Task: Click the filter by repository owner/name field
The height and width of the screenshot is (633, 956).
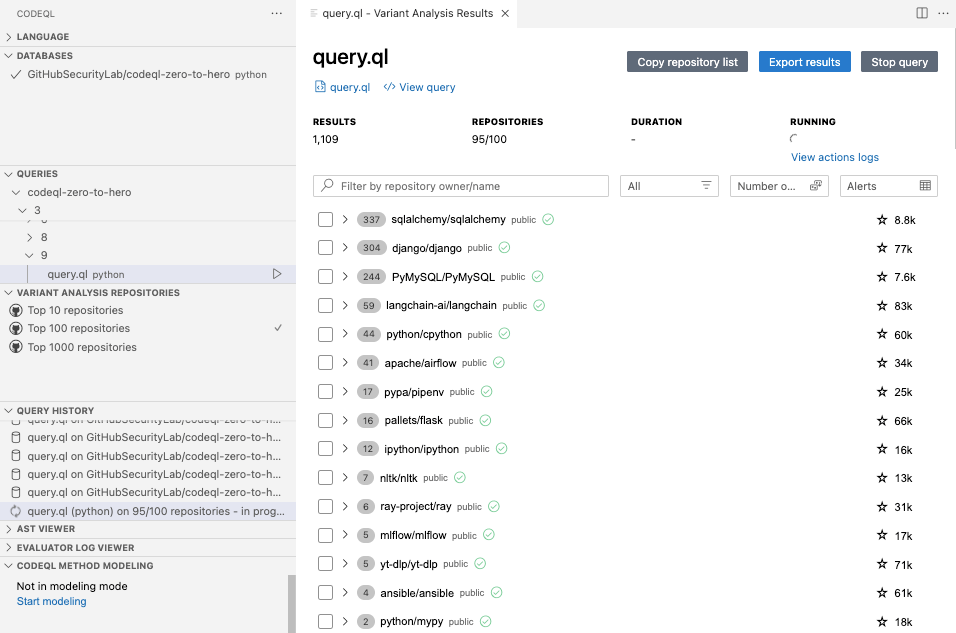Action: tap(460, 186)
